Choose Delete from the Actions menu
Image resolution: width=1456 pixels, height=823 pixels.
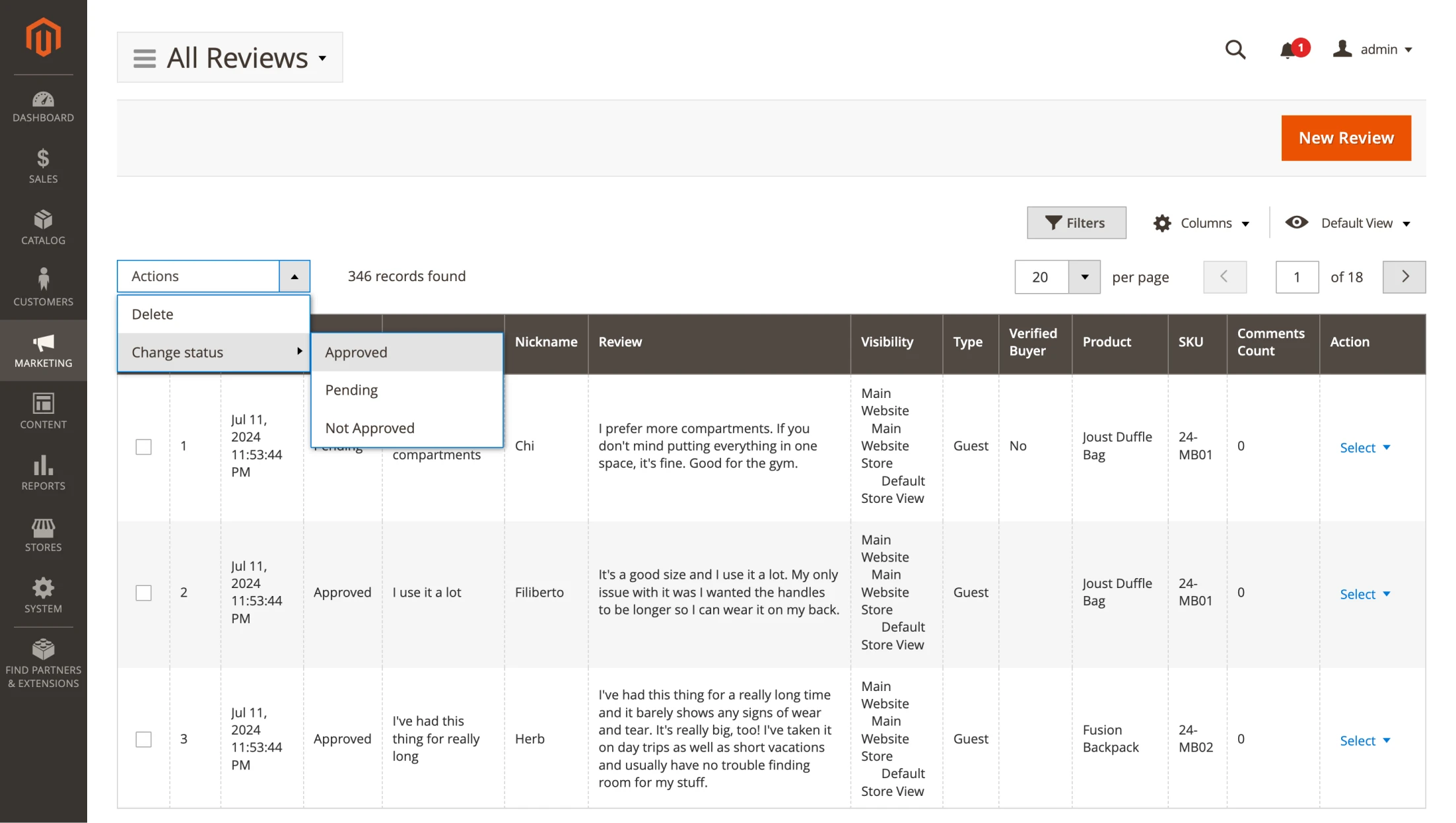point(152,314)
